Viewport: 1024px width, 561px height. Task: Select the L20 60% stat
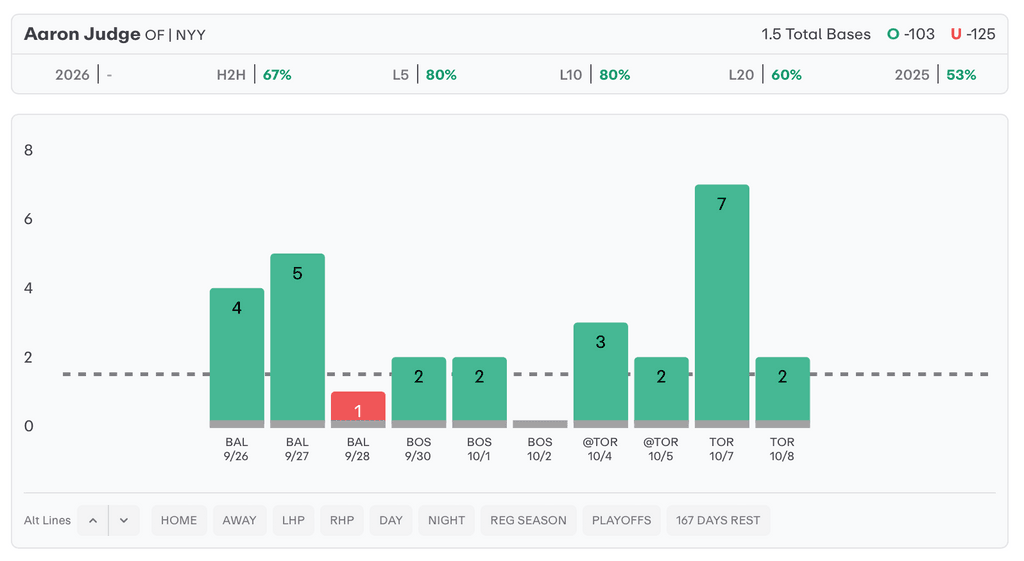(x=765, y=74)
